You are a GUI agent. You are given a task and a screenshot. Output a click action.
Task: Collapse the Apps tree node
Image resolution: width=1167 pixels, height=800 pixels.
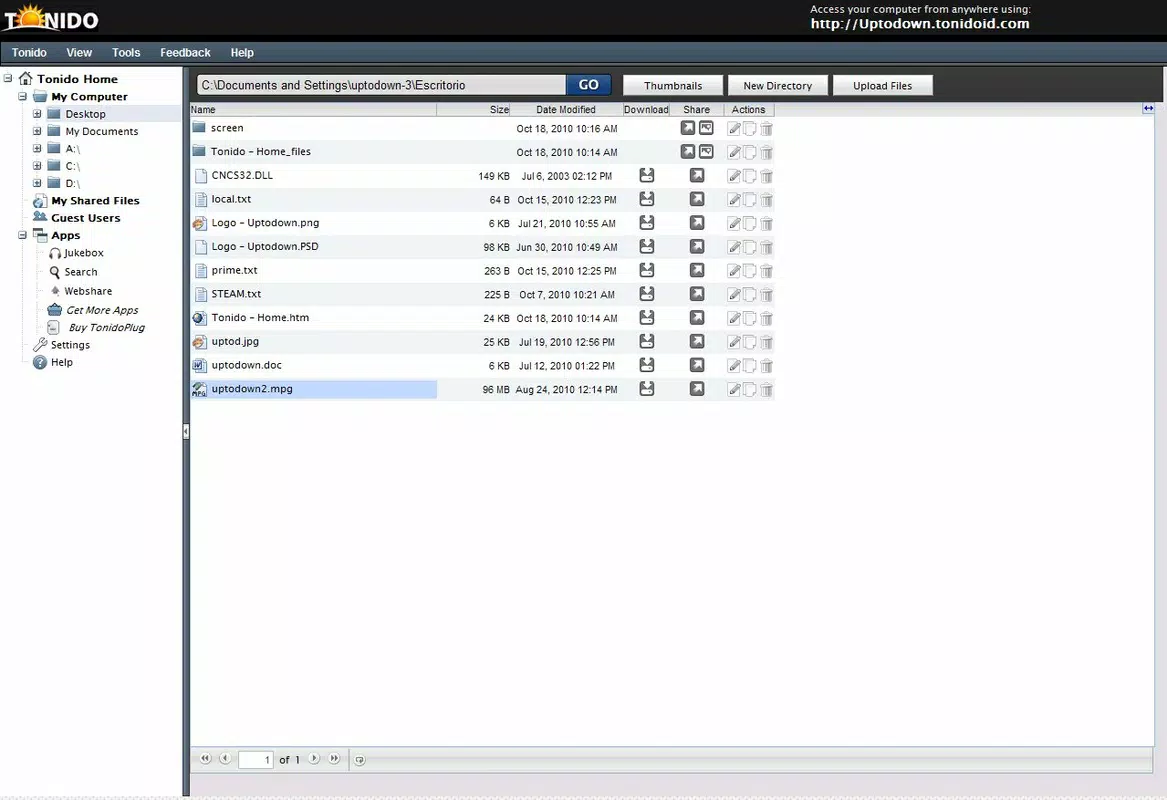click(x=22, y=235)
